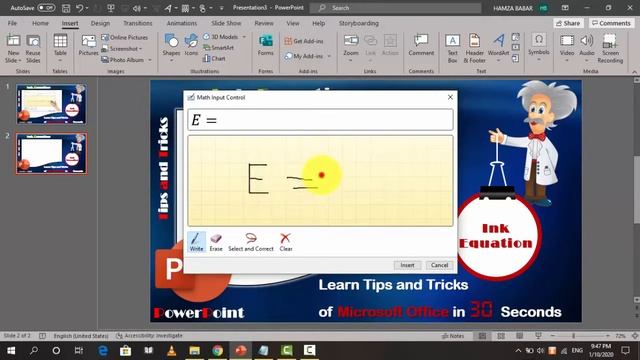Screen dimensions: 640x360
Task: Switch to Normal view
Action: point(482,336)
